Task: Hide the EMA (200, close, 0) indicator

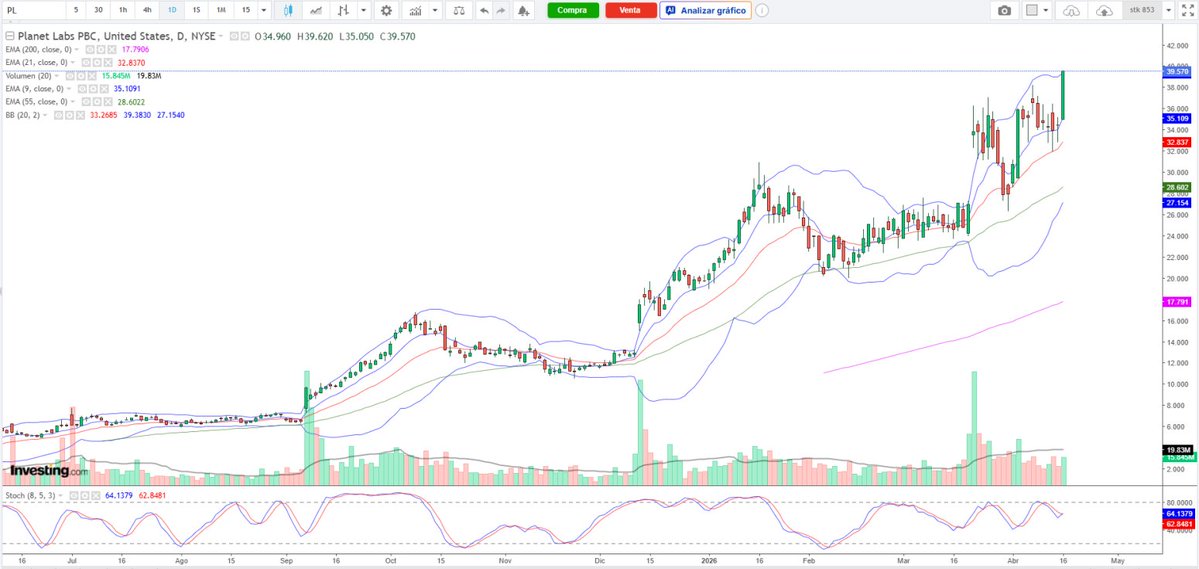Action: pos(89,50)
